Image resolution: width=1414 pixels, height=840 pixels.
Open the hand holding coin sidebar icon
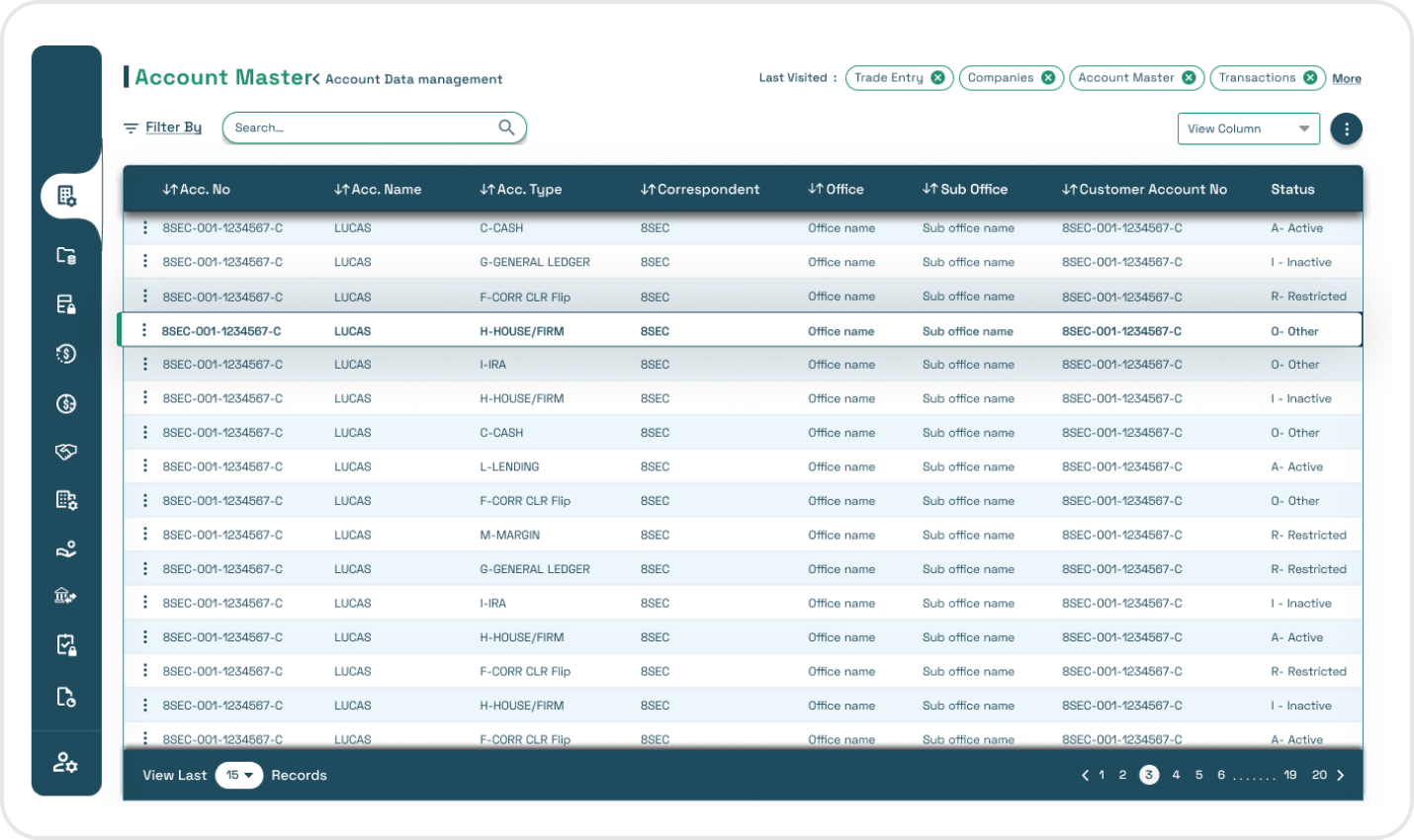click(x=66, y=549)
